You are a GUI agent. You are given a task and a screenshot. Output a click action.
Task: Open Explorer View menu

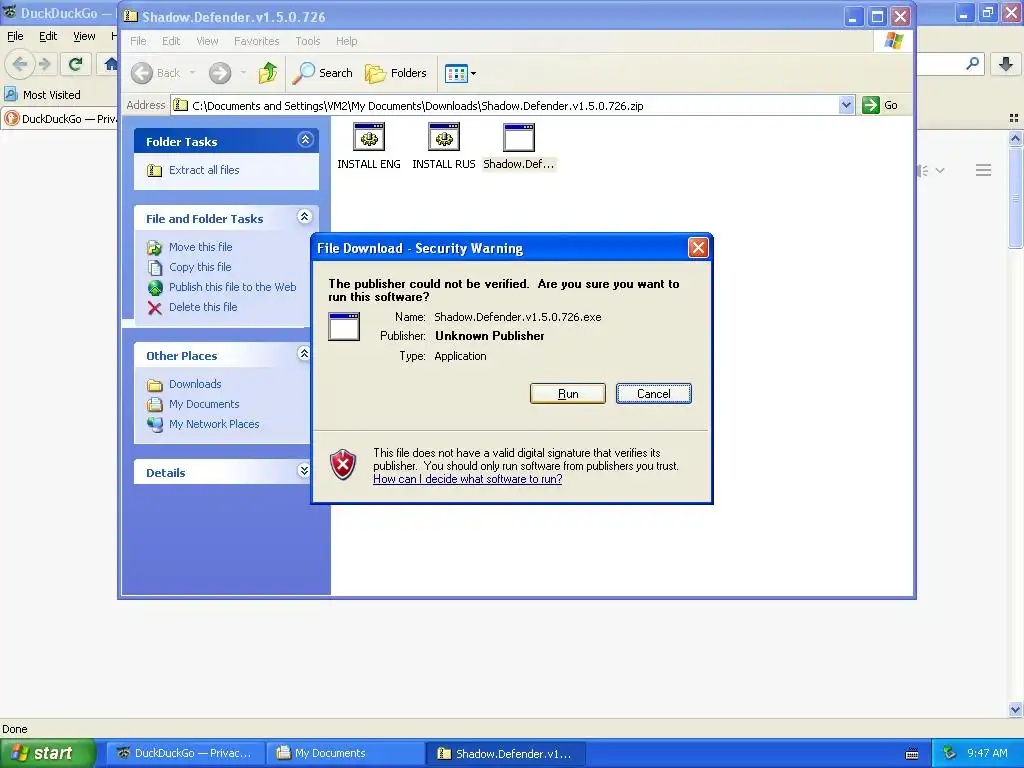[207, 41]
